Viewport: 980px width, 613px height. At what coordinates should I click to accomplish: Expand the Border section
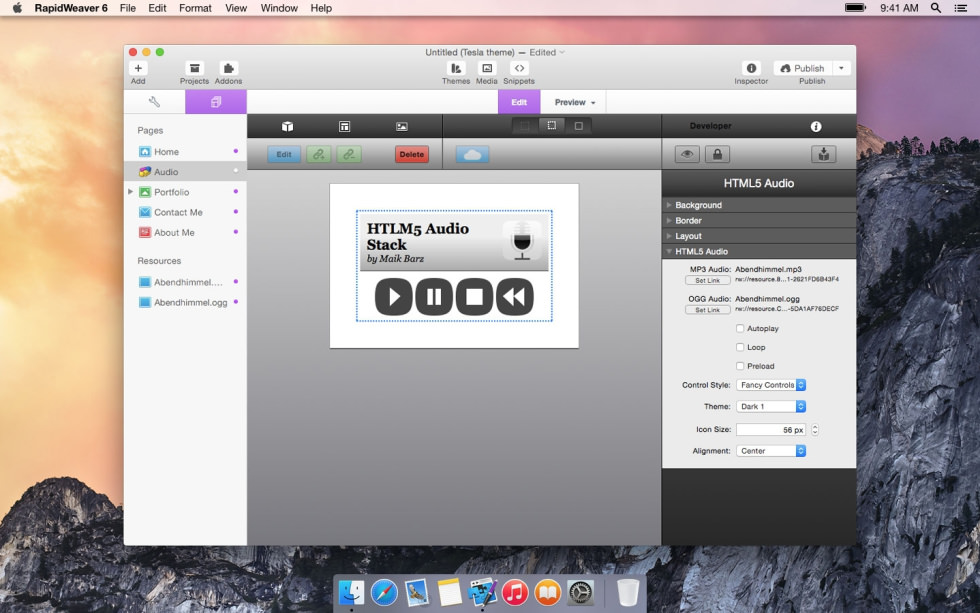pyautogui.click(x=759, y=221)
